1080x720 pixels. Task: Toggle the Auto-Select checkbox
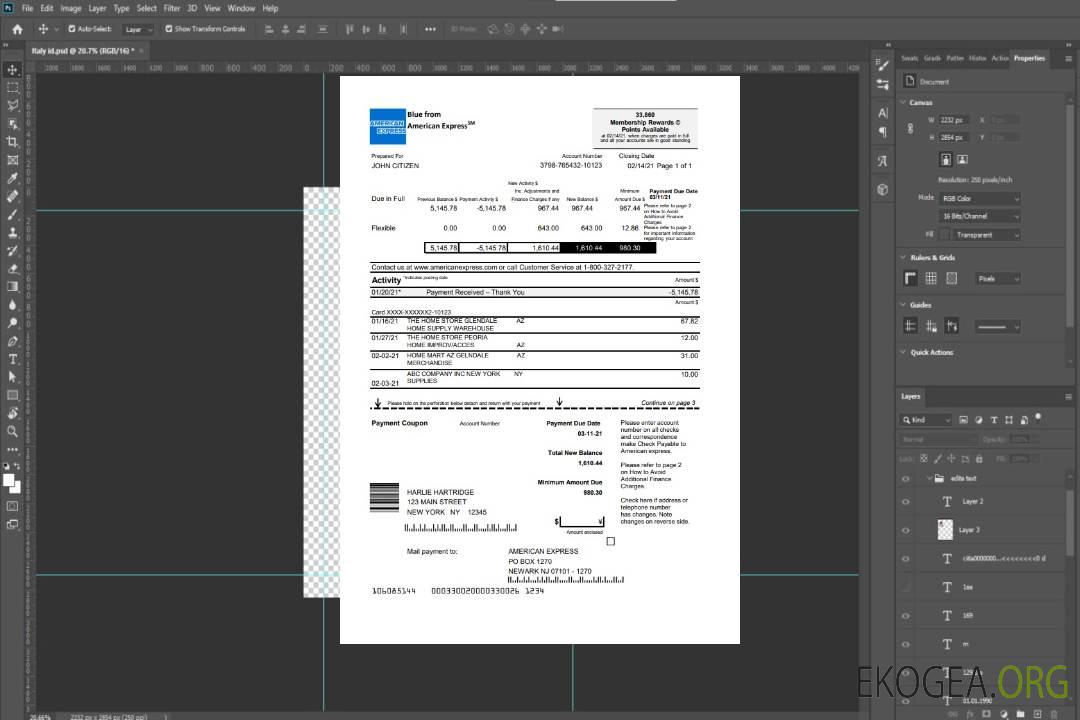coord(72,29)
